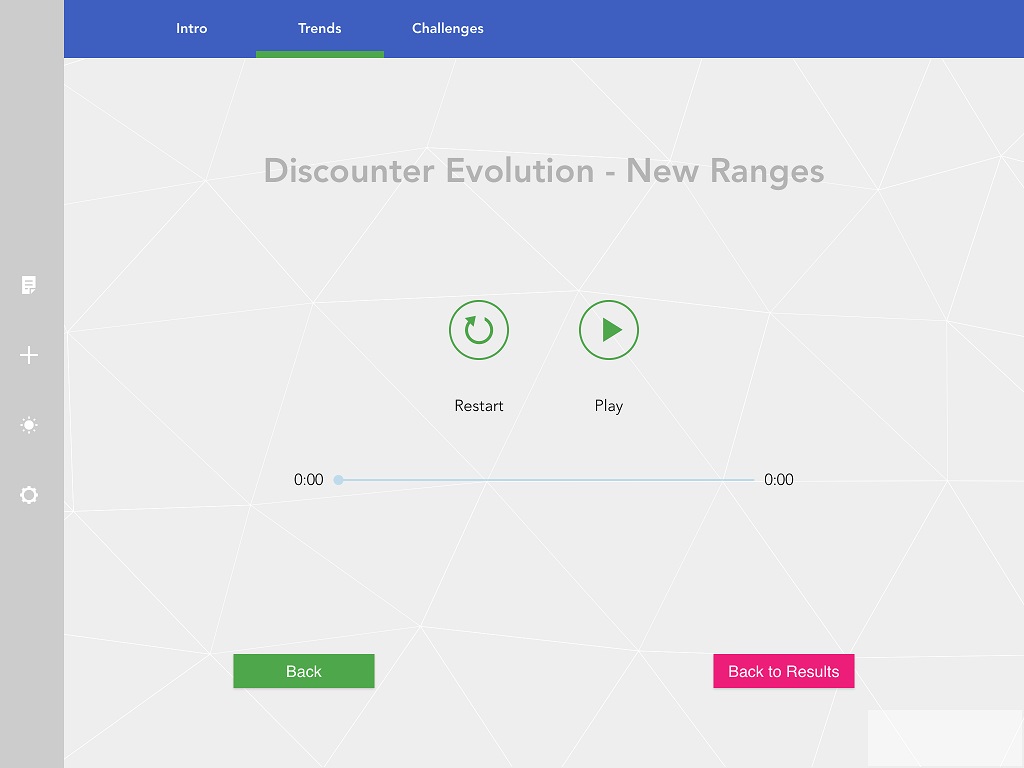Click the playback slider handle dot

(x=339, y=480)
